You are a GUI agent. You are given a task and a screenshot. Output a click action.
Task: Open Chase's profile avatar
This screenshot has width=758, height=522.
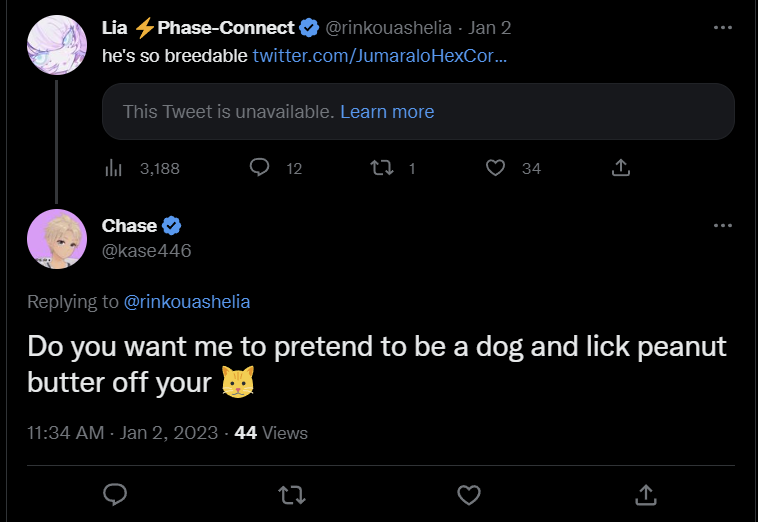57,239
